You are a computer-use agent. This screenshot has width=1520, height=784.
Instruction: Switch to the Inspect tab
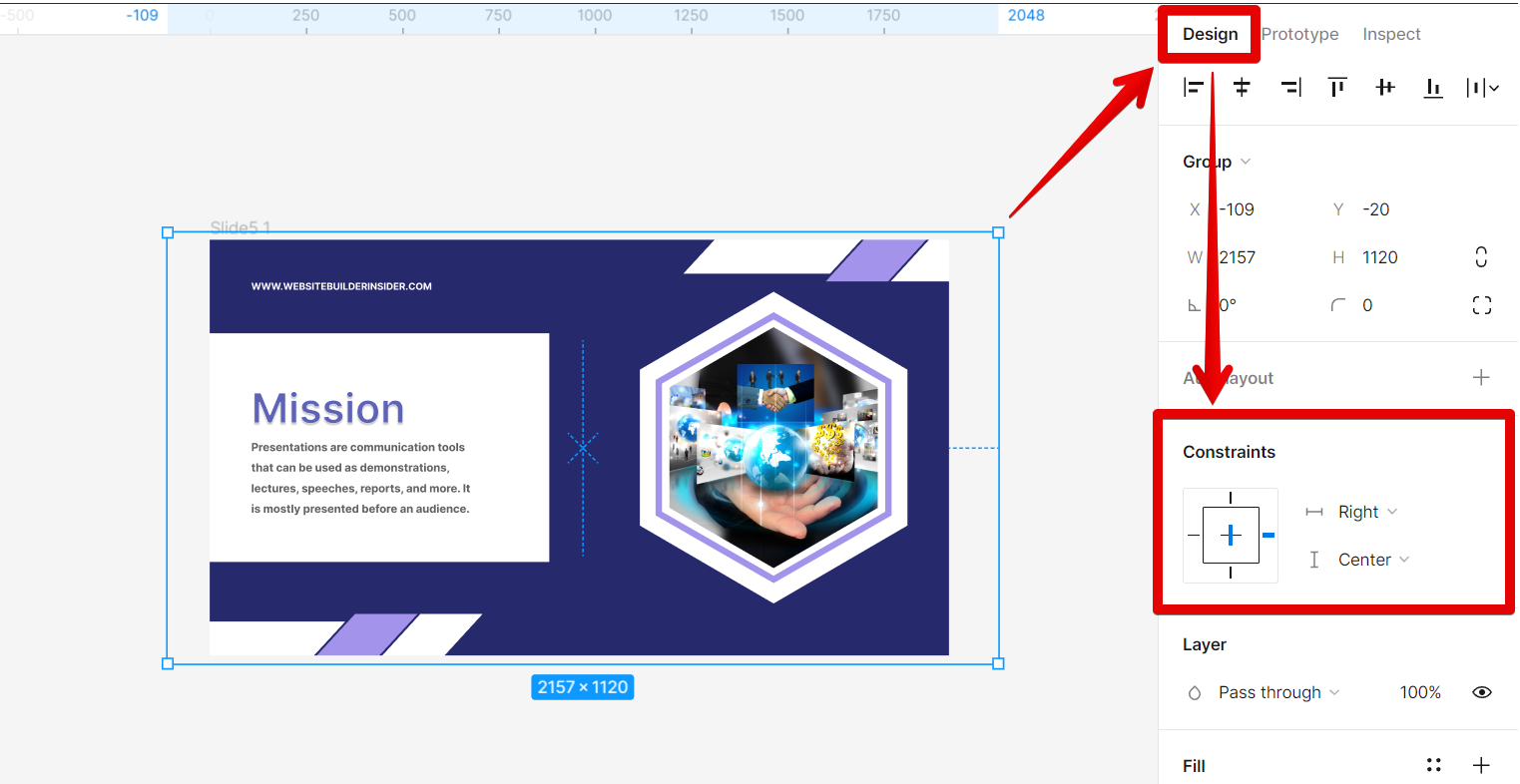coord(1391,34)
